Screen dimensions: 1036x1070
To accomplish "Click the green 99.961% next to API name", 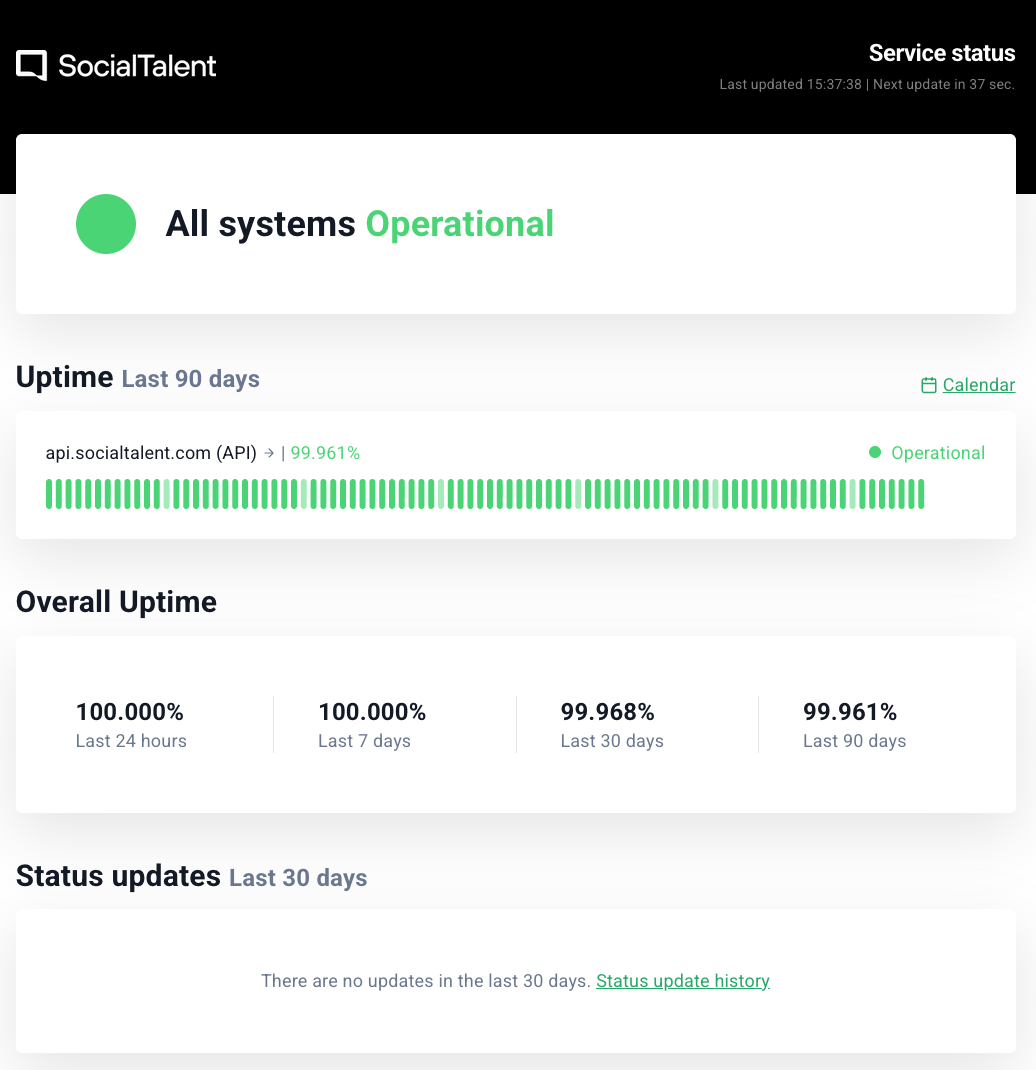I will [x=325, y=453].
